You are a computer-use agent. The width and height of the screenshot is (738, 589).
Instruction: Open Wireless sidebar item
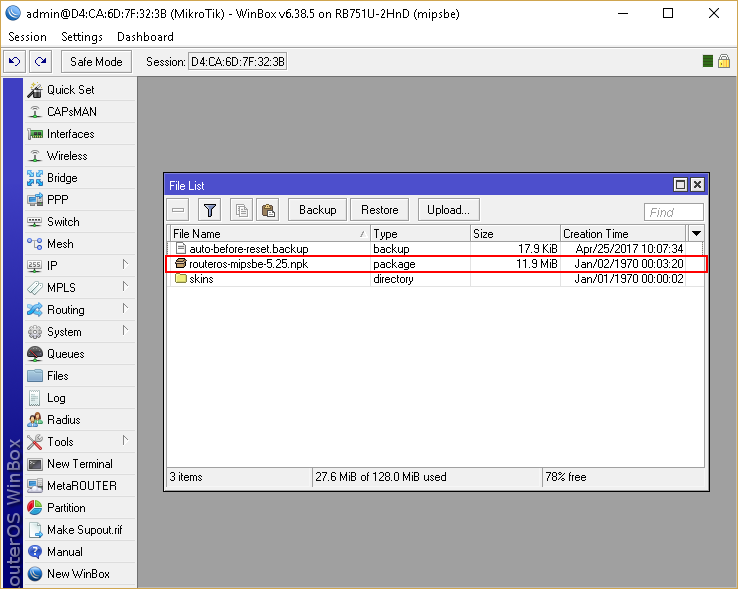[80, 156]
